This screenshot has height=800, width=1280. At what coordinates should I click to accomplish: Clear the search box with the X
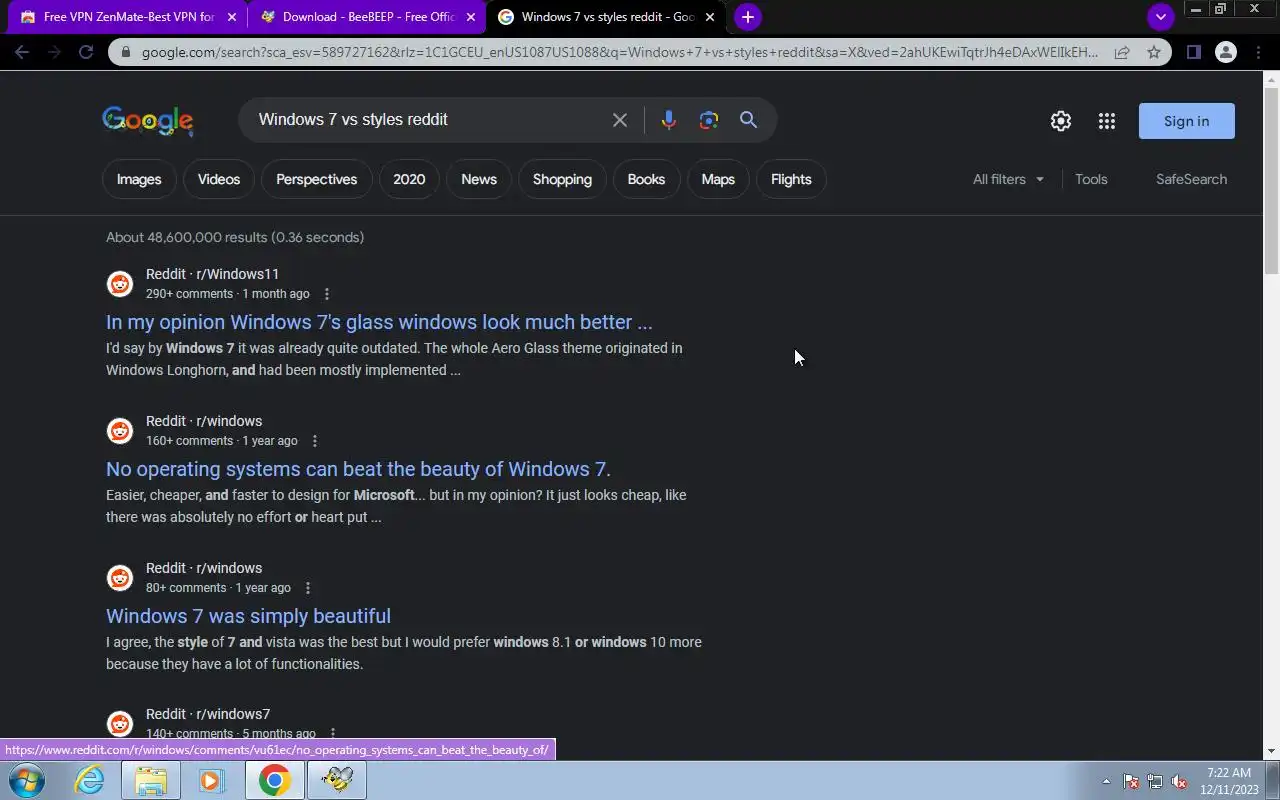click(620, 120)
